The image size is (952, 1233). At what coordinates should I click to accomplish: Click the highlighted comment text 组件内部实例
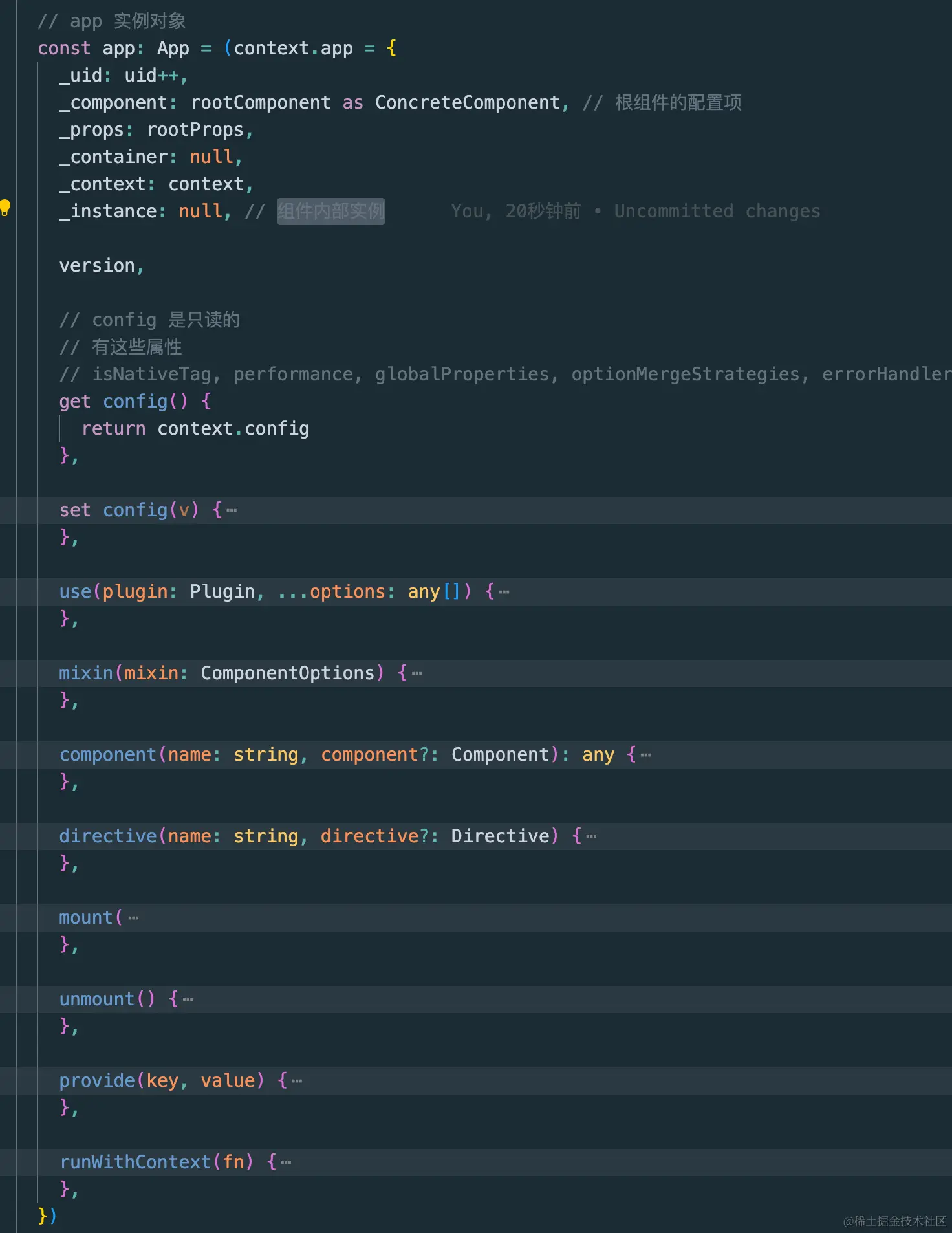[x=331, y=212]
